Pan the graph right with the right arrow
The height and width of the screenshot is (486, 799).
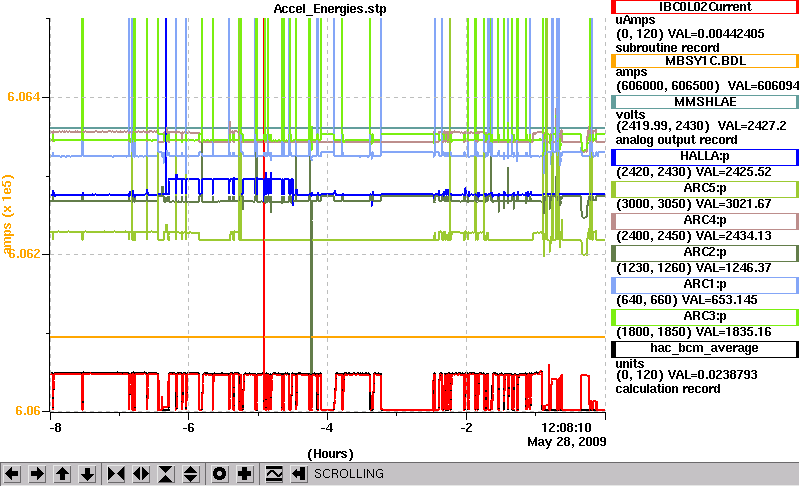(x=37, y=474)
